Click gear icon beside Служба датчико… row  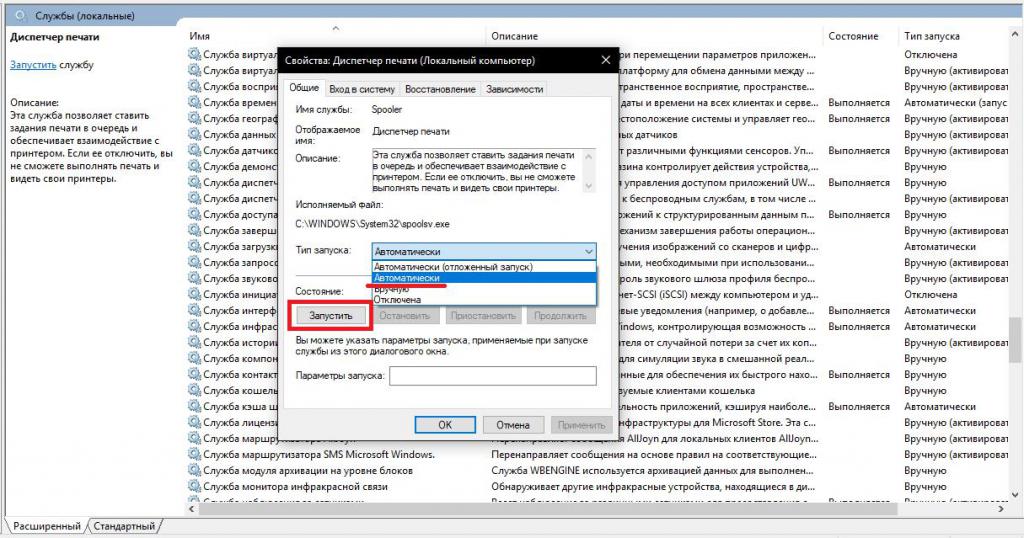195,150
